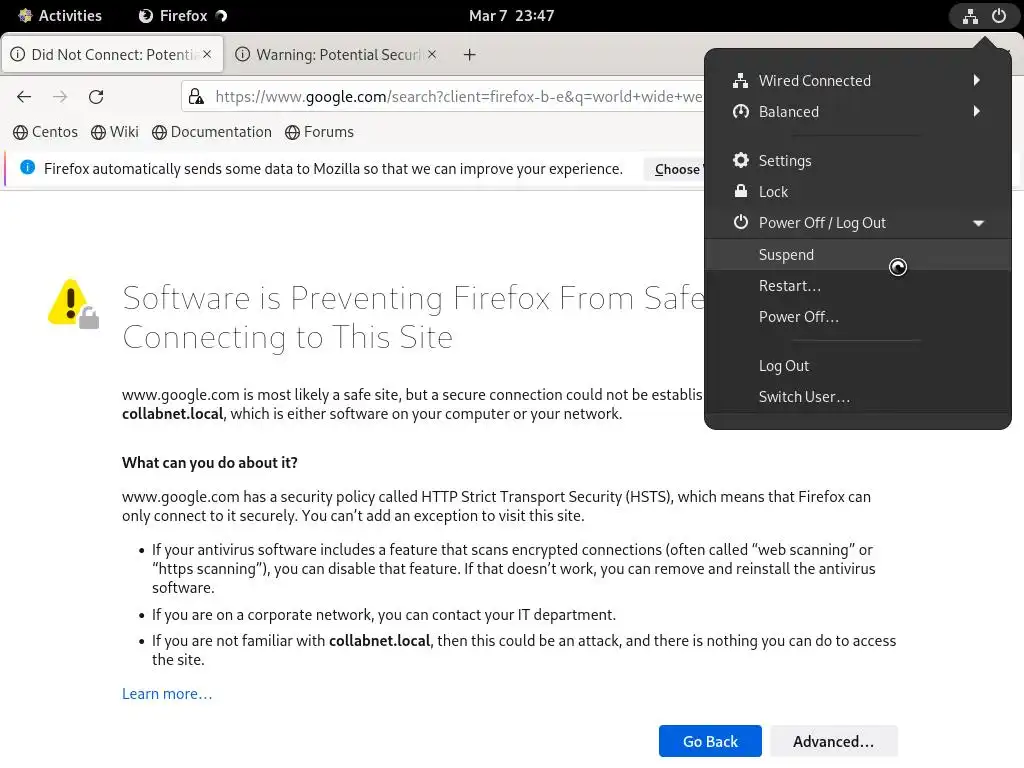
Task: Click the info icon on the second tab
Action: click(x=242, y=54)
